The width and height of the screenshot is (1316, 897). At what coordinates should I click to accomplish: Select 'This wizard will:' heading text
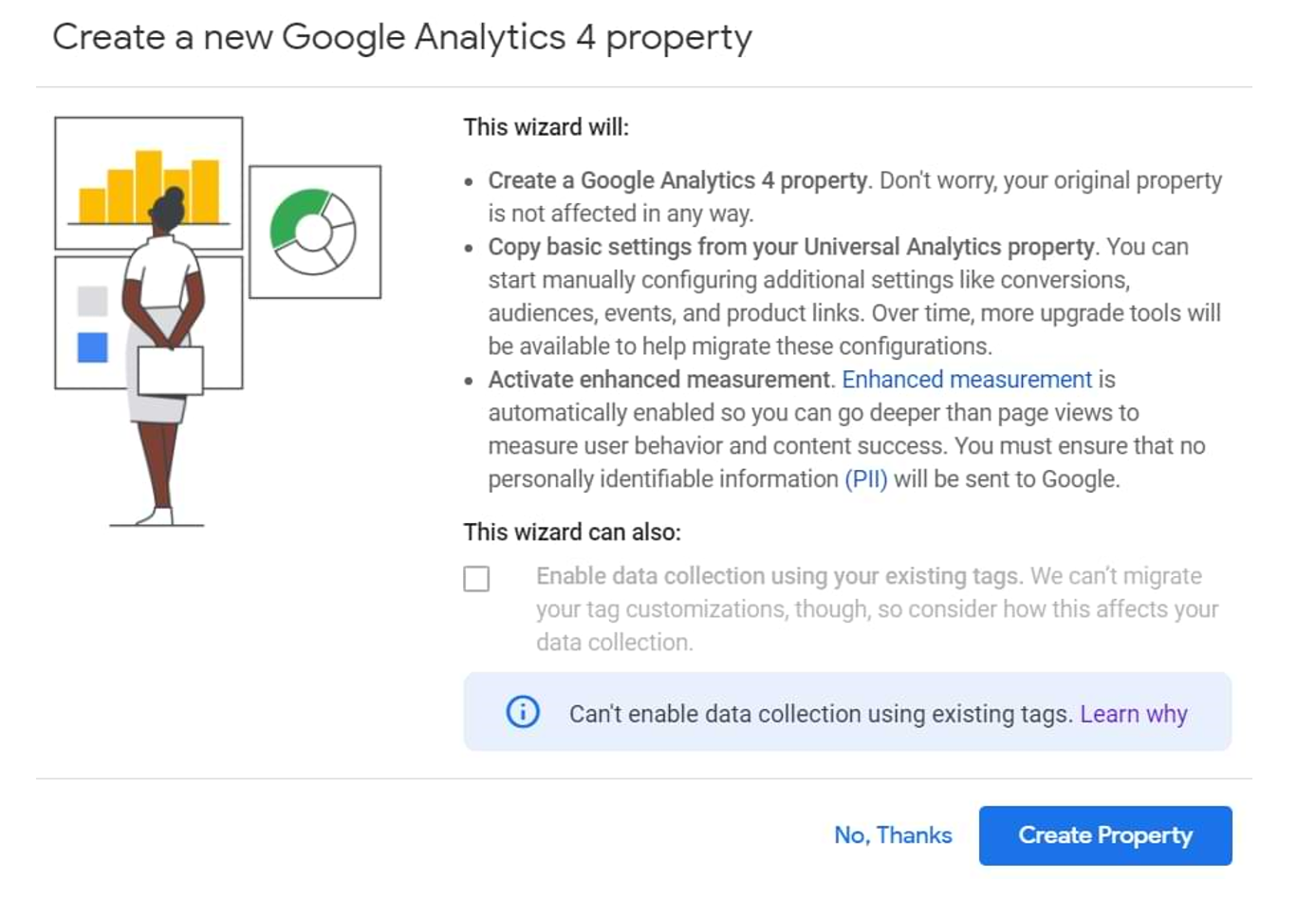[546, 127]
